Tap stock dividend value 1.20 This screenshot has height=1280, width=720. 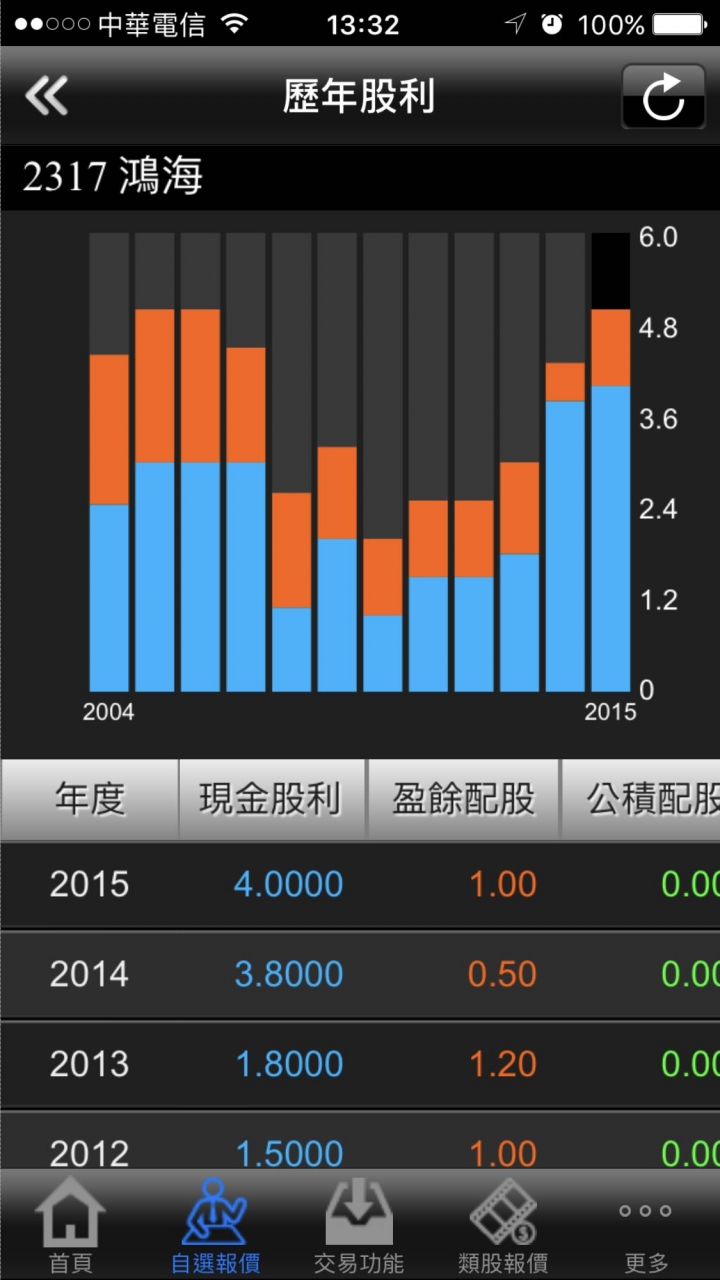503,1064
